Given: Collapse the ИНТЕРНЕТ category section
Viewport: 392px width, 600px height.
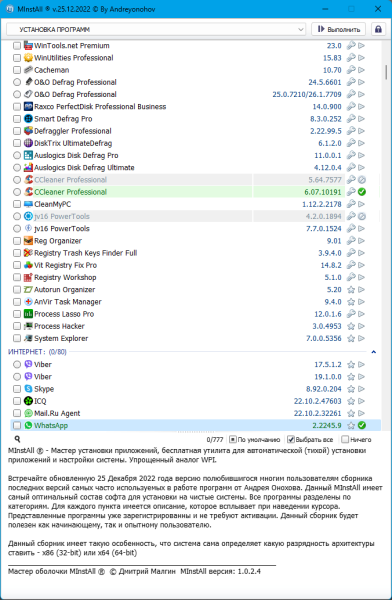Looking at the screenshot, I should pos(374,352).
